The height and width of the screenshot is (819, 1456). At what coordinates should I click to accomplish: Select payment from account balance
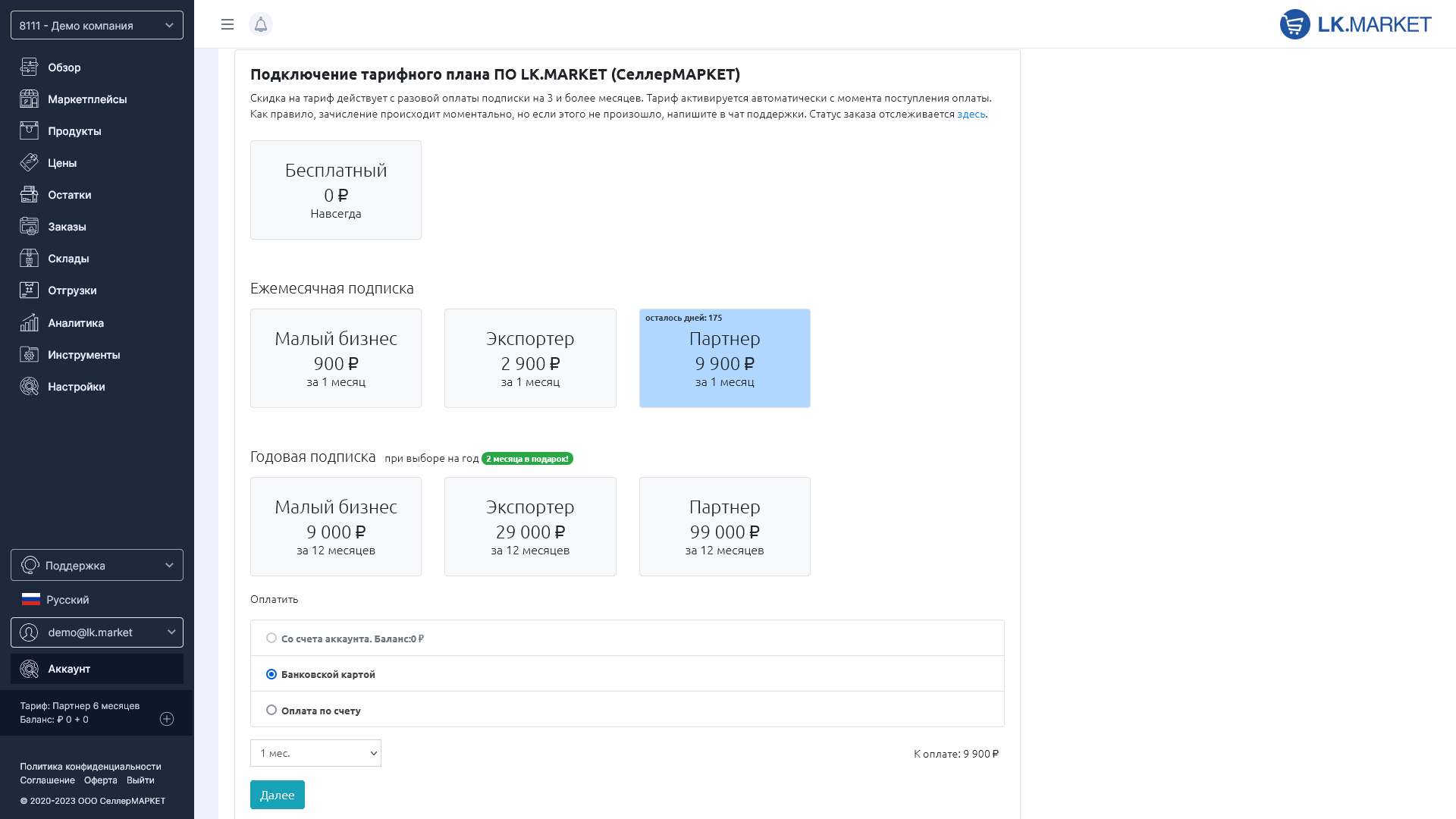[271, 638]
